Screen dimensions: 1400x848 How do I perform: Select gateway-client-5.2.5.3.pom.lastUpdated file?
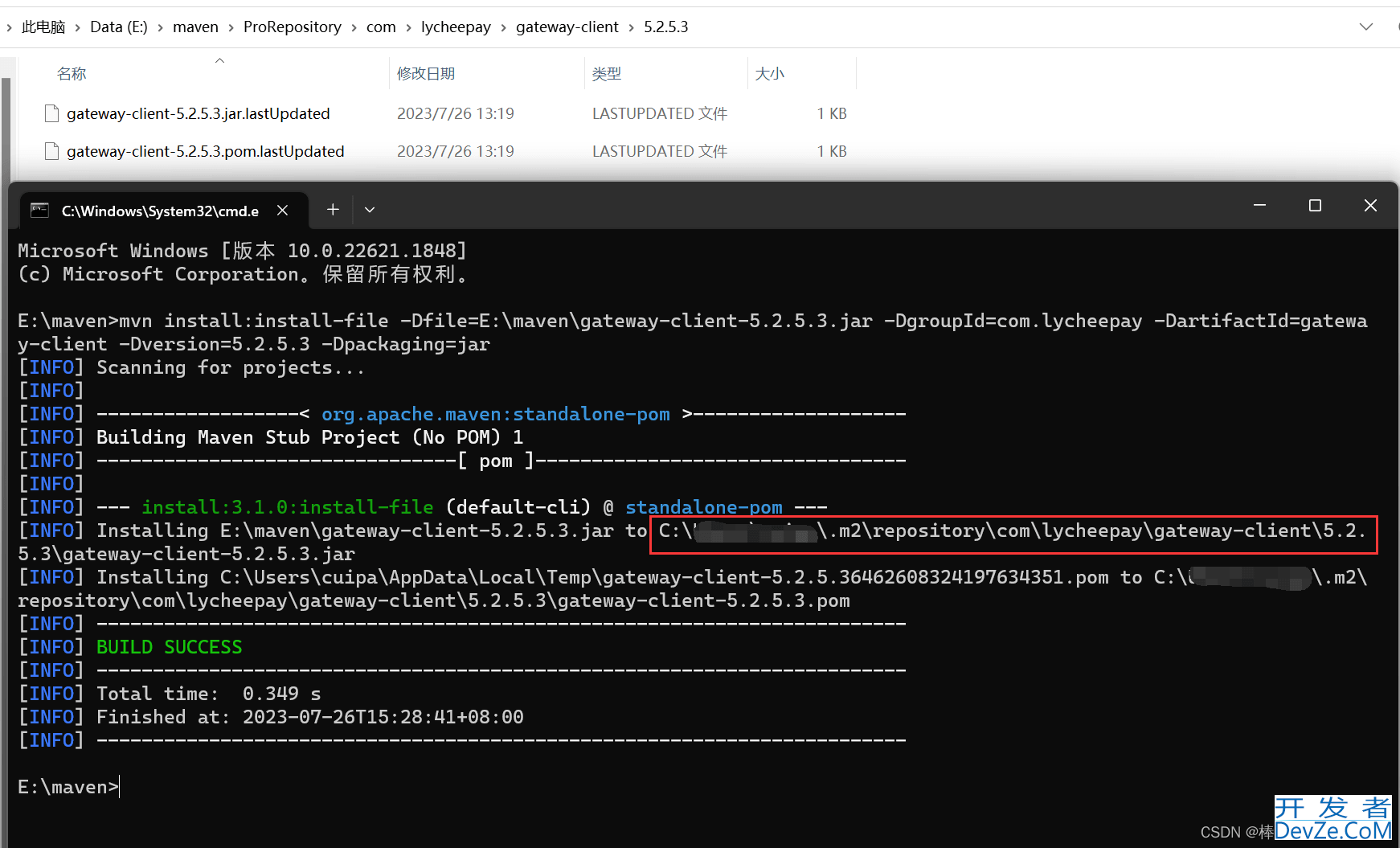click(205, 151)
